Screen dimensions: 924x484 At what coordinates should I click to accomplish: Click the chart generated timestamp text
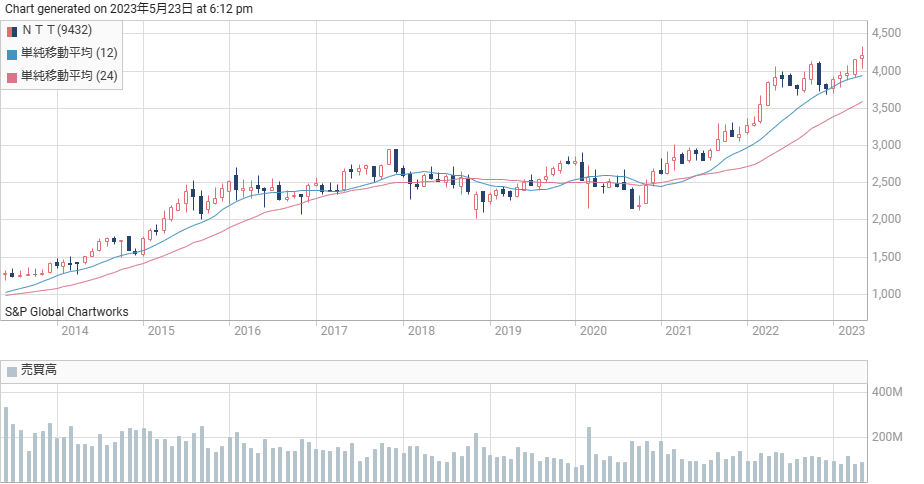(x=129, y=9)
